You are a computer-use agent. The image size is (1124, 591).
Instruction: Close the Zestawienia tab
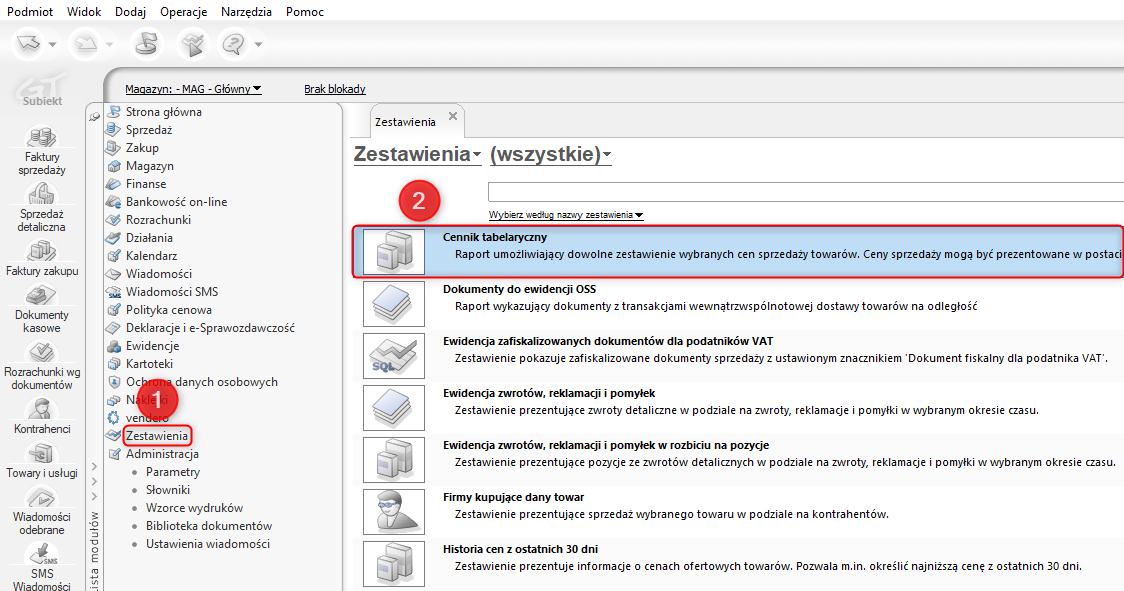click(x=452, y=115)
